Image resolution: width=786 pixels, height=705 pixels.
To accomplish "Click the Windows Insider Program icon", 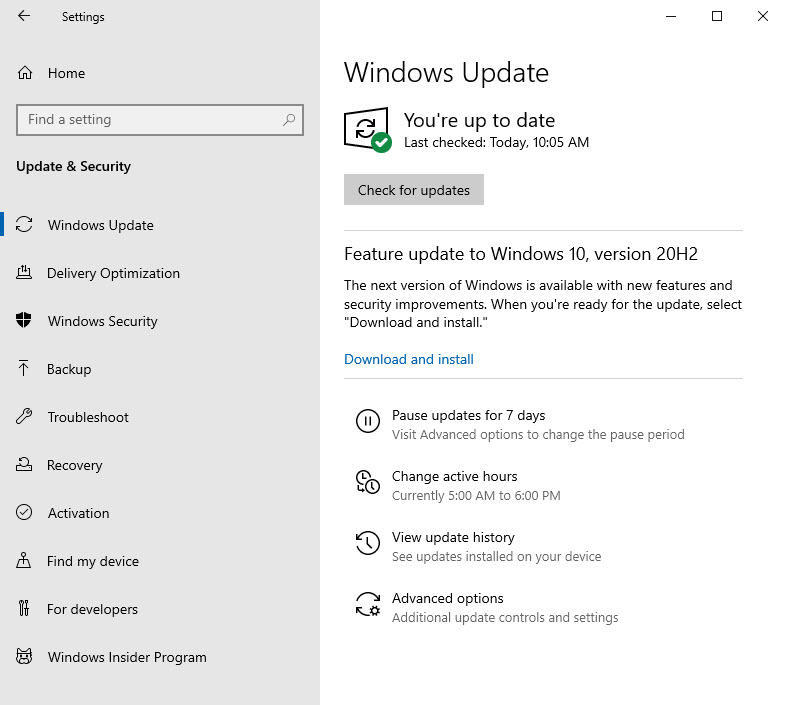I will coord(25,657).
